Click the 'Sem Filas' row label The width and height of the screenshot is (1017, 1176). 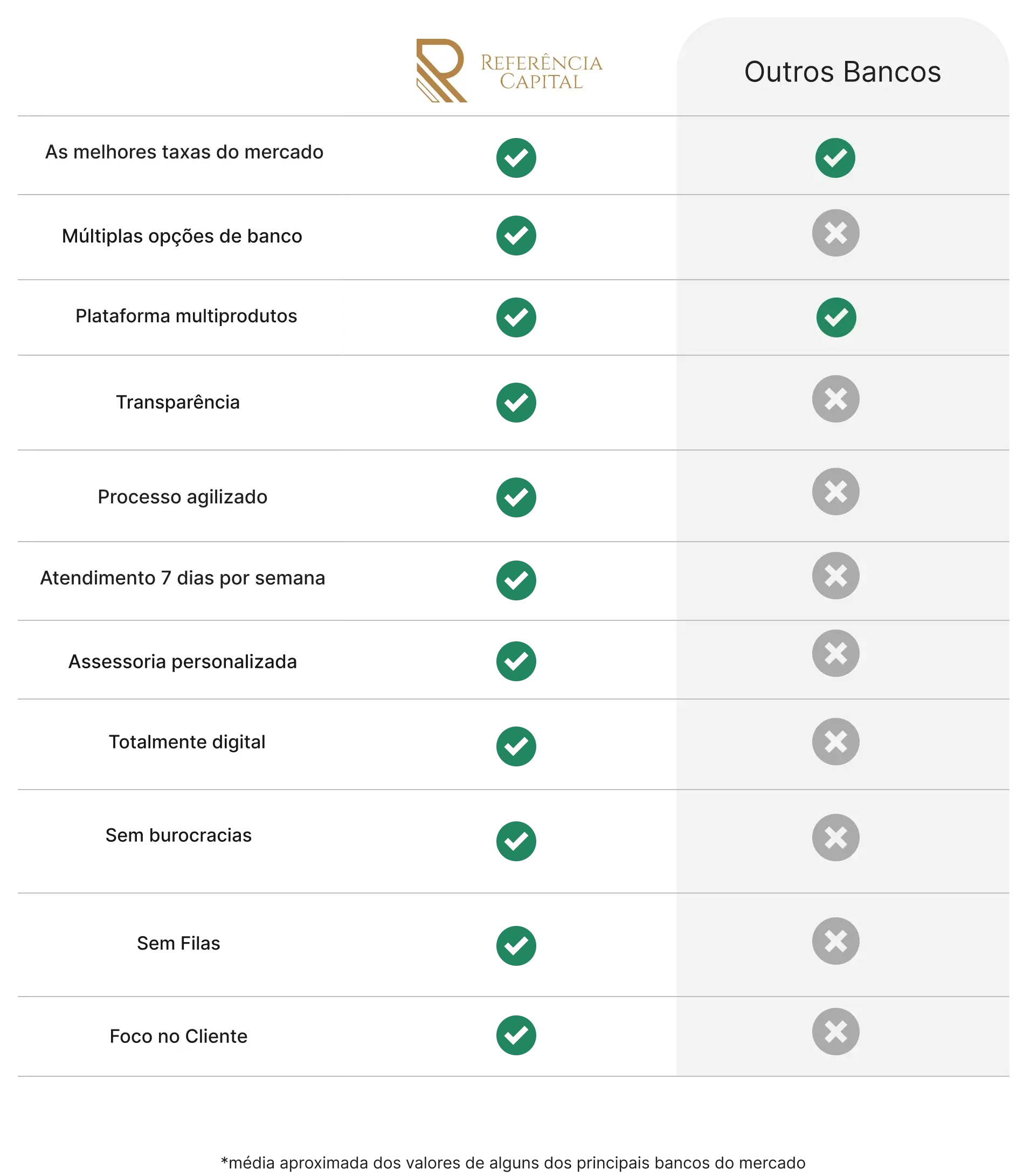click(178, 943)
